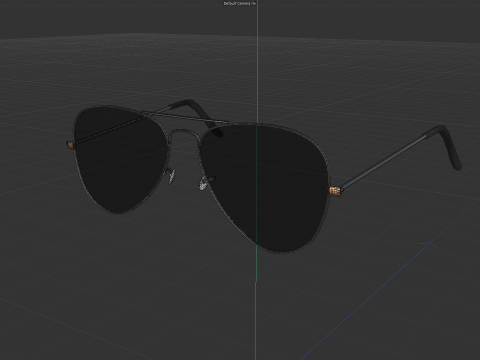Click the camera icon beside Default camera

[253, 3]
